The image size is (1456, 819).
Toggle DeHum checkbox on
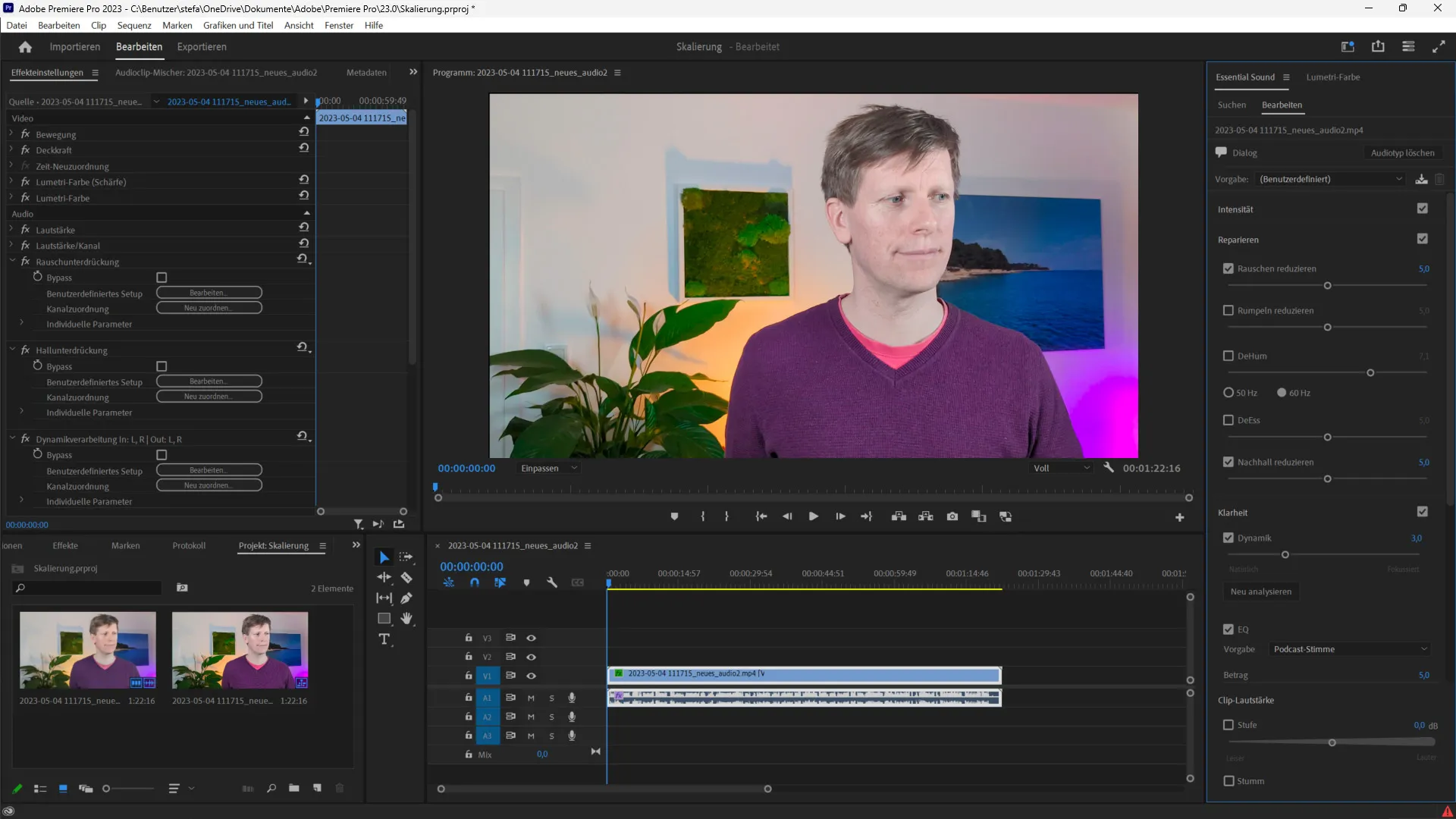1228,356
